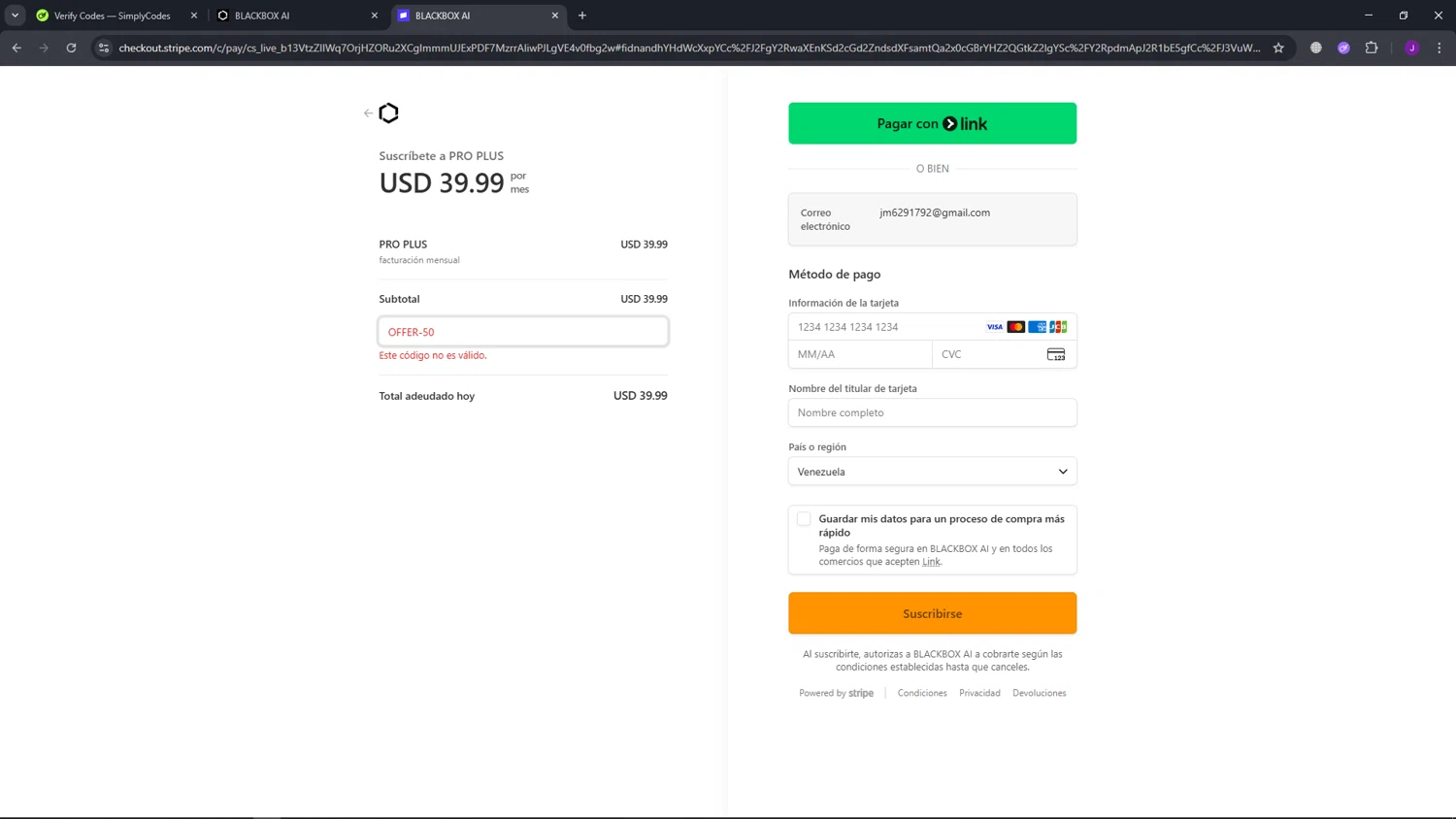
Task: Open a new tab with plus icon
Action: 582,16
